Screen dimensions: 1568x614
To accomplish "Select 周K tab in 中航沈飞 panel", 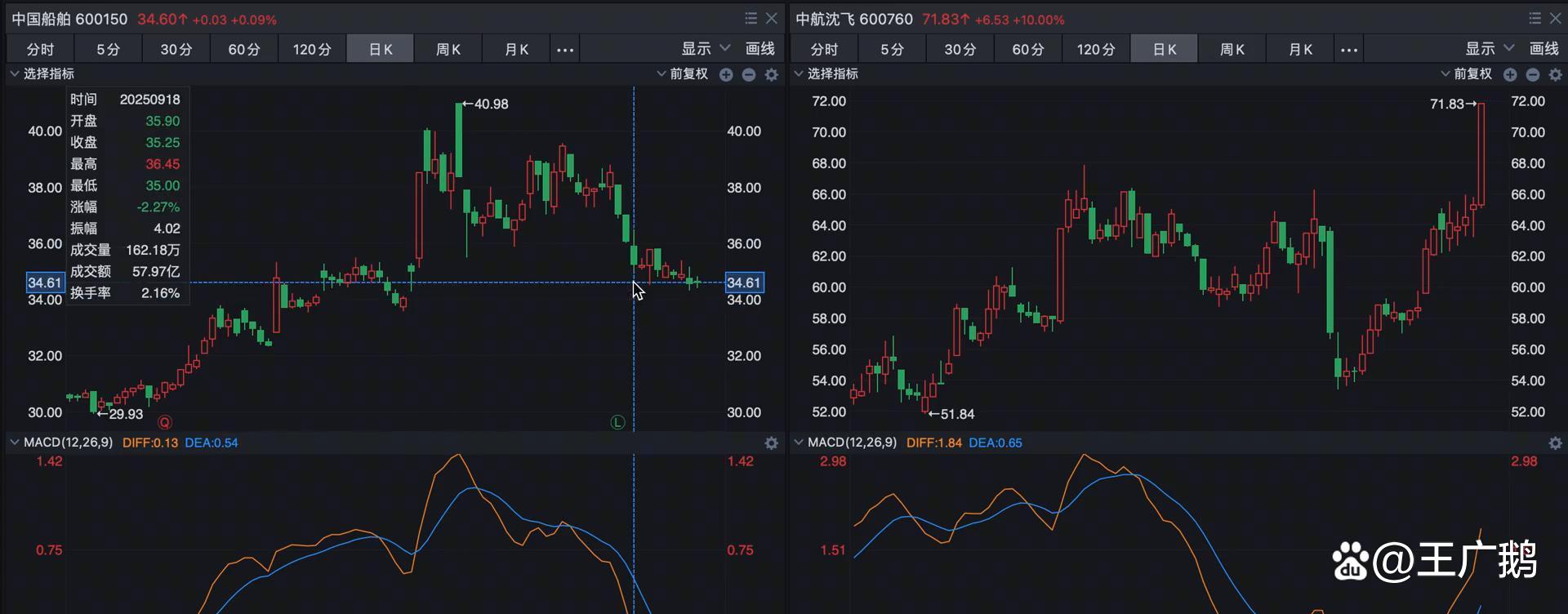I will [x=1232, y=49].
